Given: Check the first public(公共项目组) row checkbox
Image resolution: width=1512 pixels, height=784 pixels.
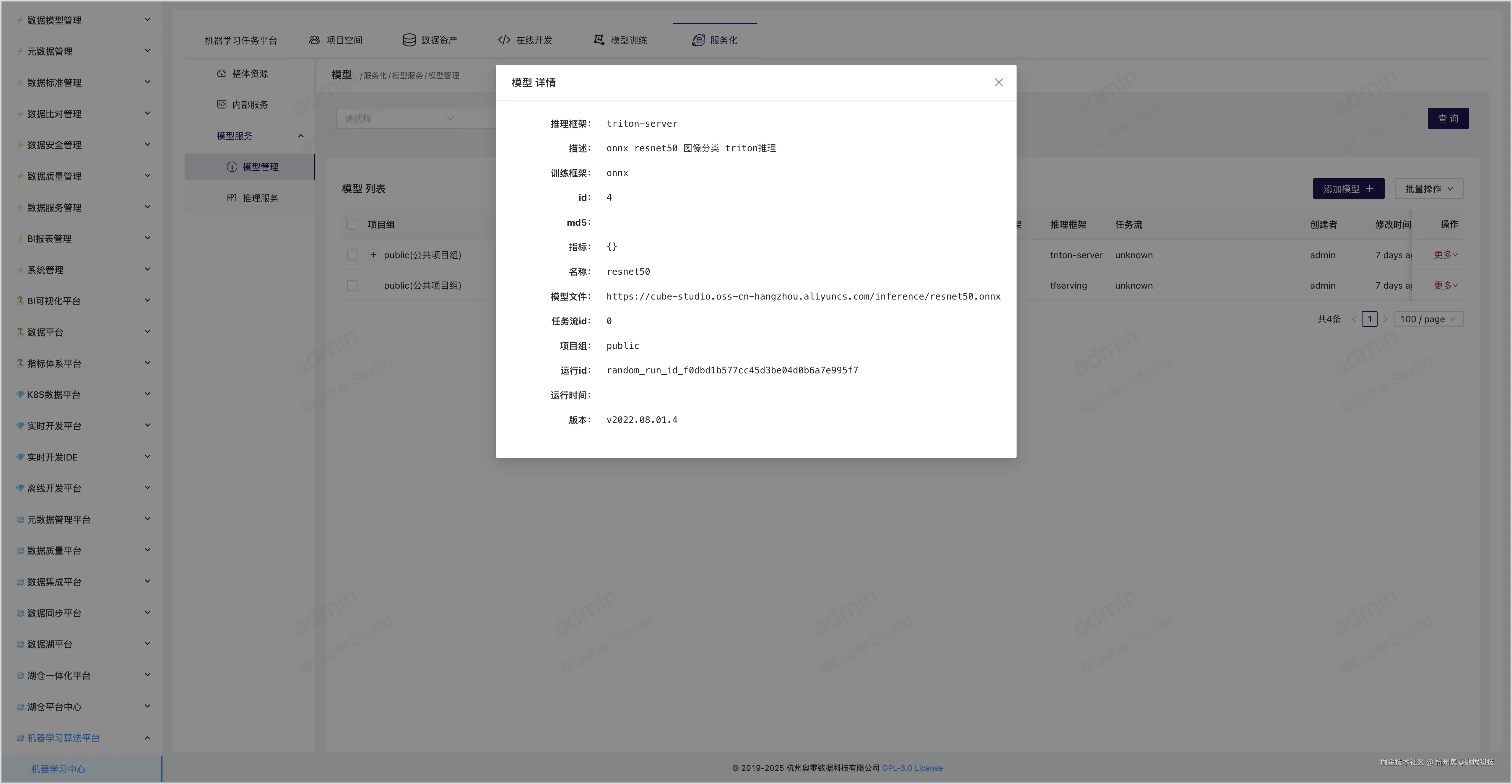Looking at the screenshot, I should pos(352,255).
